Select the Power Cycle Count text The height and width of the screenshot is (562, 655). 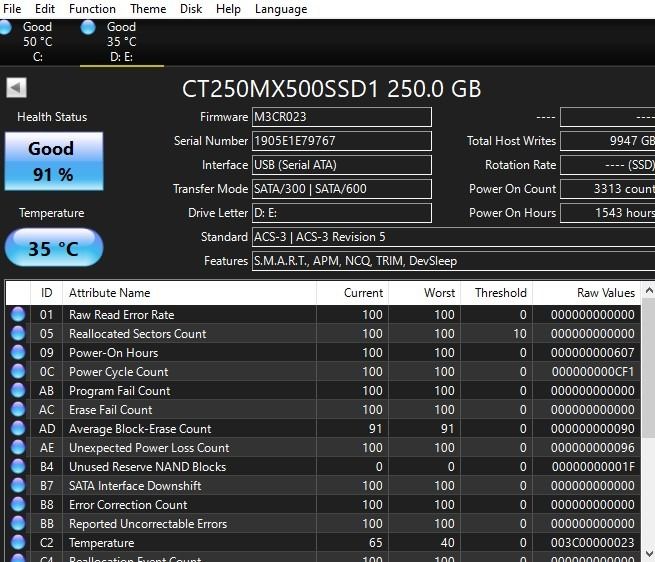[119, 372]
